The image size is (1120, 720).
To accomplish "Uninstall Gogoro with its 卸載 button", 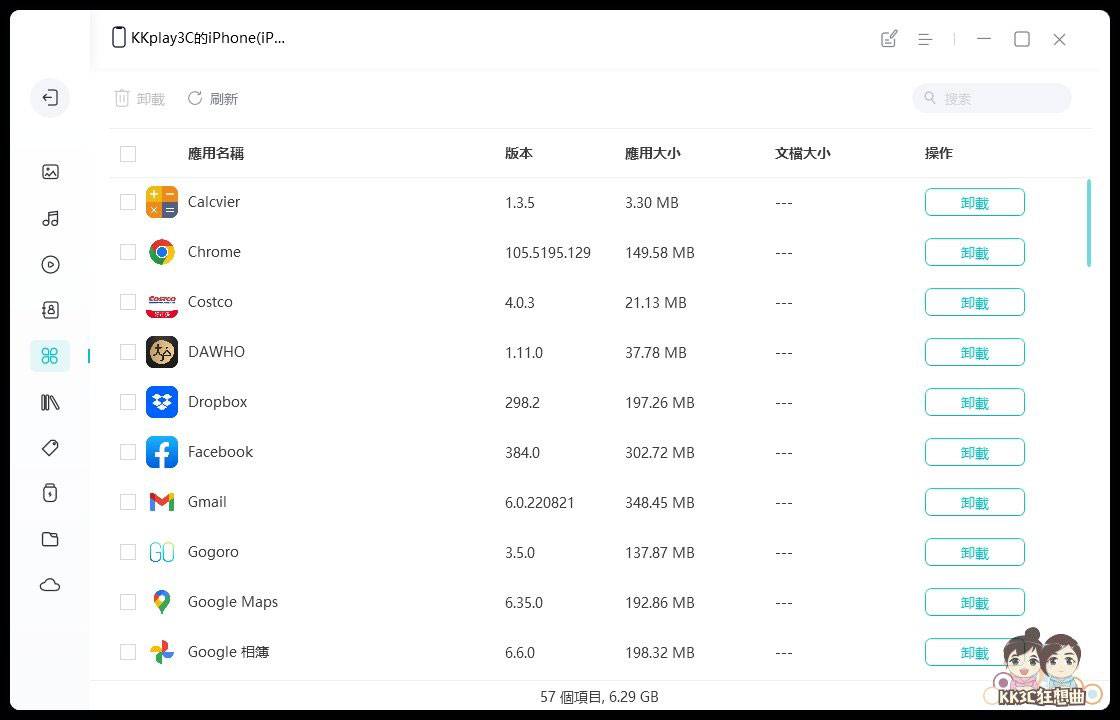I will [974, 552].
